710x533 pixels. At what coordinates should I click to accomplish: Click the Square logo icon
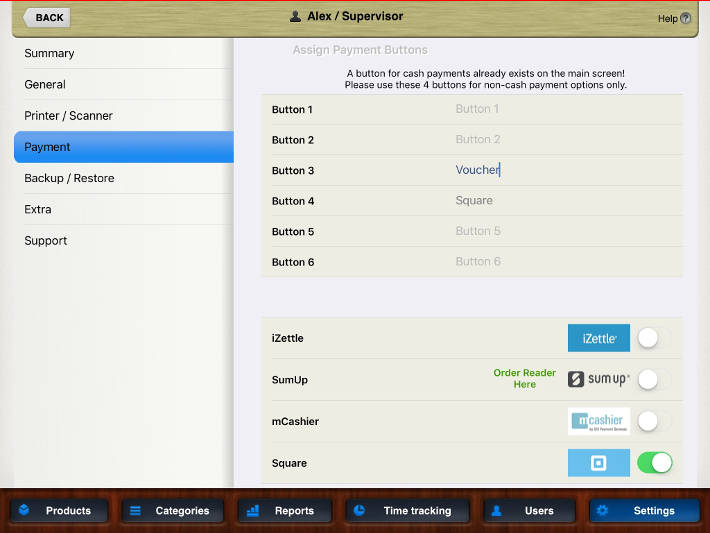coord(599,463)
